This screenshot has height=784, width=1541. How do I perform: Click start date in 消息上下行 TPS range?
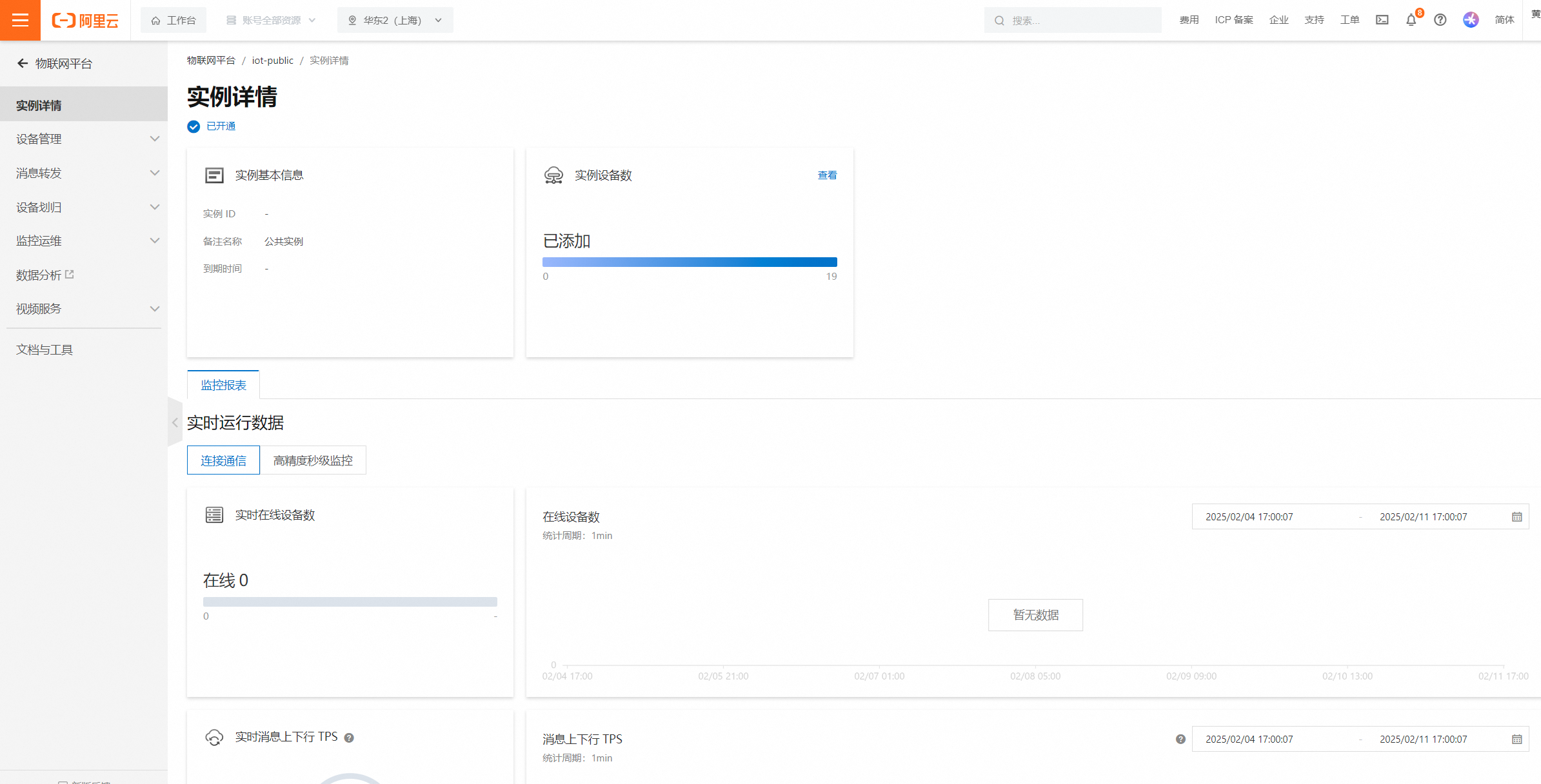1249,740
